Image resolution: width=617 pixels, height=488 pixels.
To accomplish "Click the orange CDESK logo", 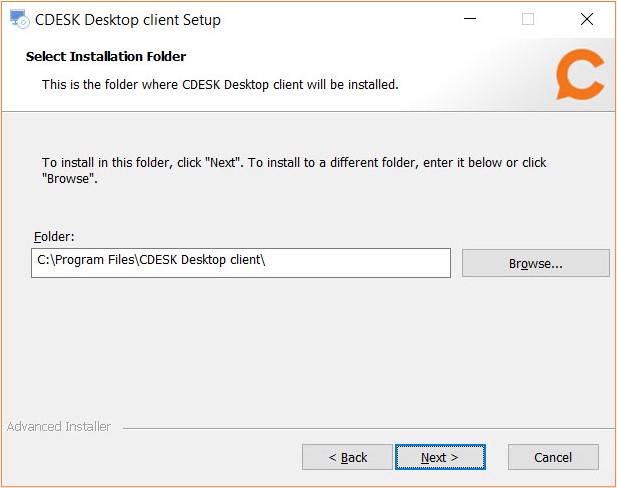I will (580, 74).
